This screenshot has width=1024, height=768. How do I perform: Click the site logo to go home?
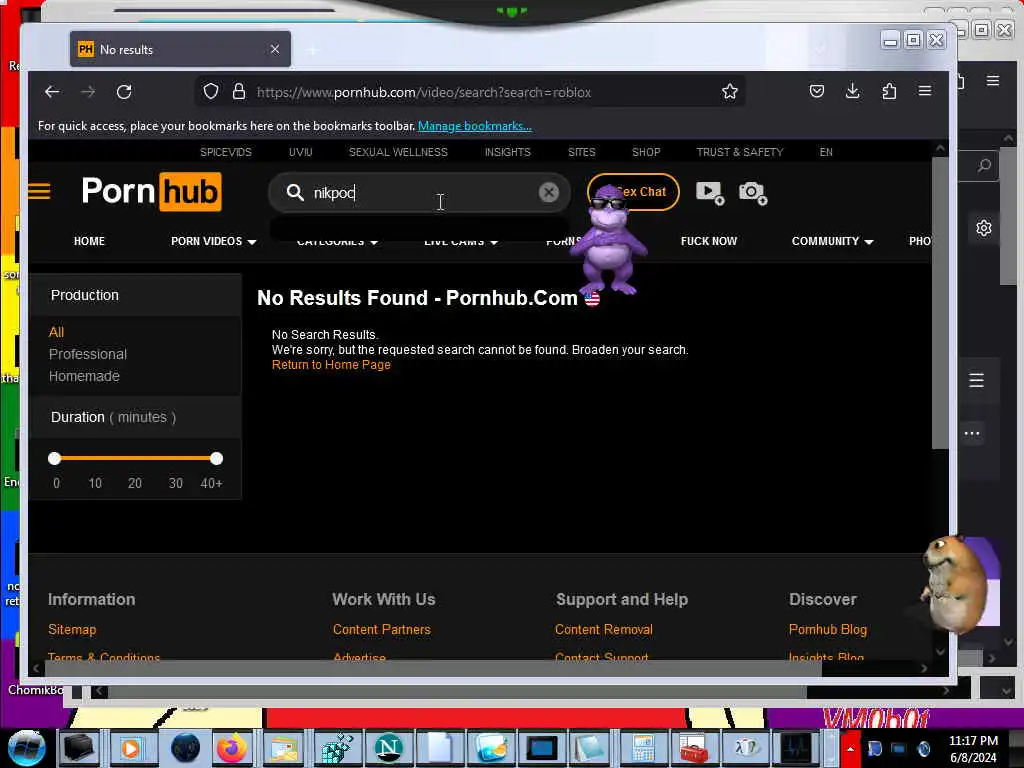(x=152, y=192)
